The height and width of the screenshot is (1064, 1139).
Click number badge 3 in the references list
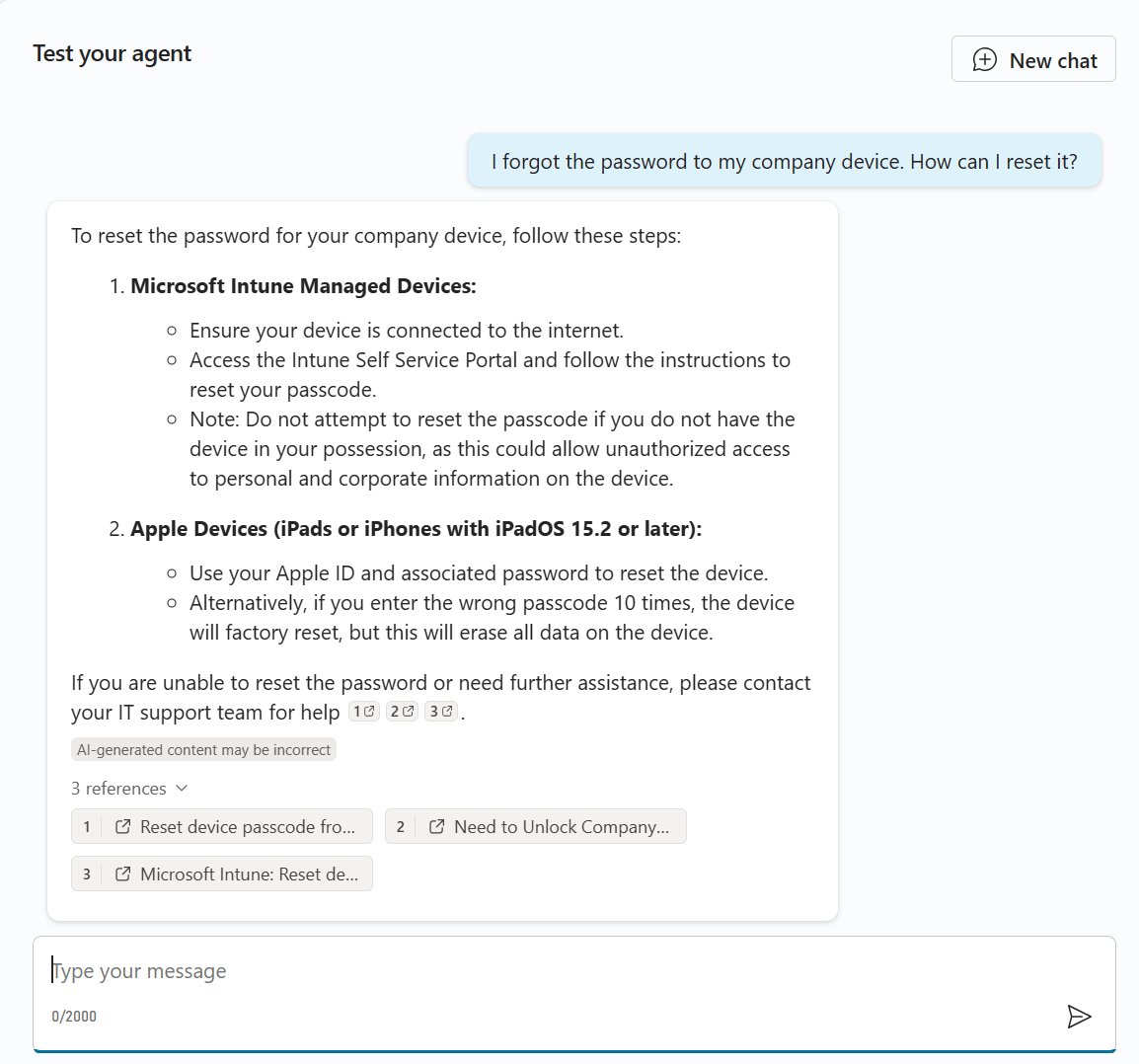[x=87, y=874]
